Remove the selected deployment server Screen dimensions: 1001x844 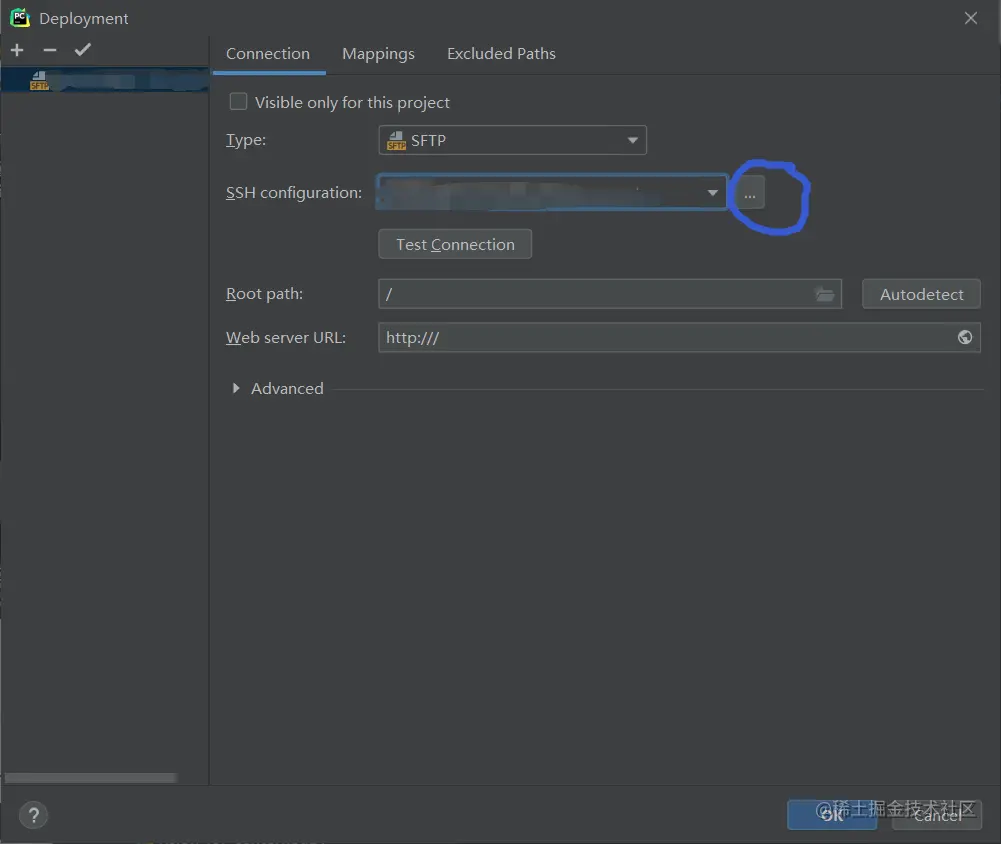pos(50,50)
